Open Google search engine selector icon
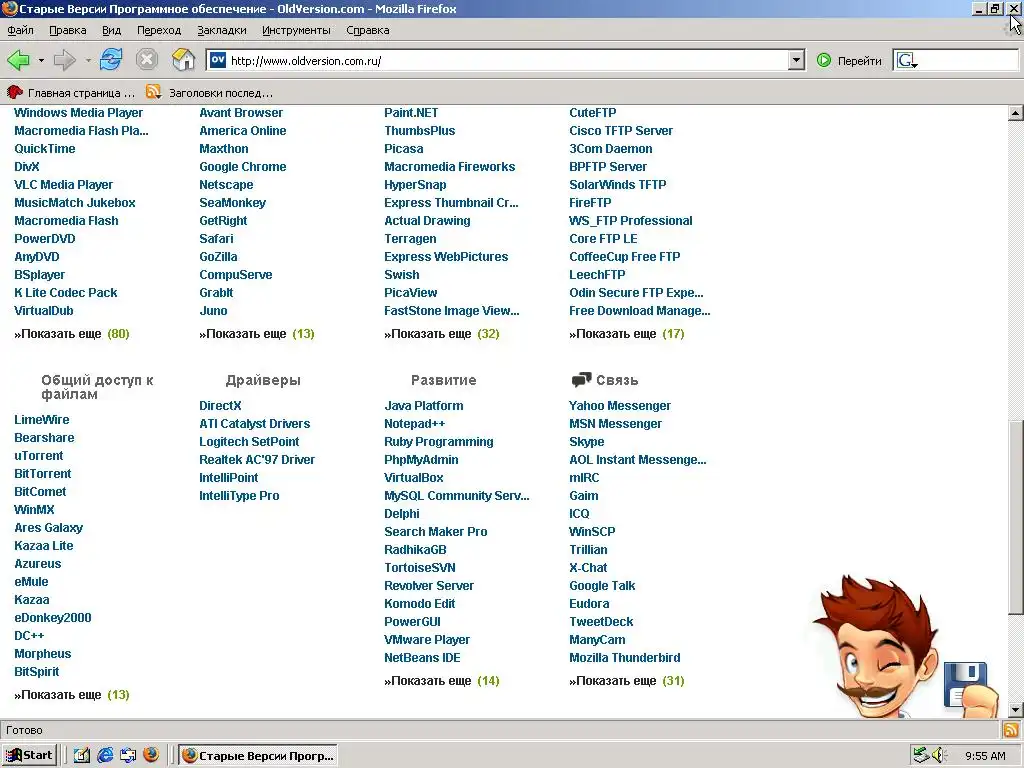This screenshot has height=768, width=1024. (907, 61)
